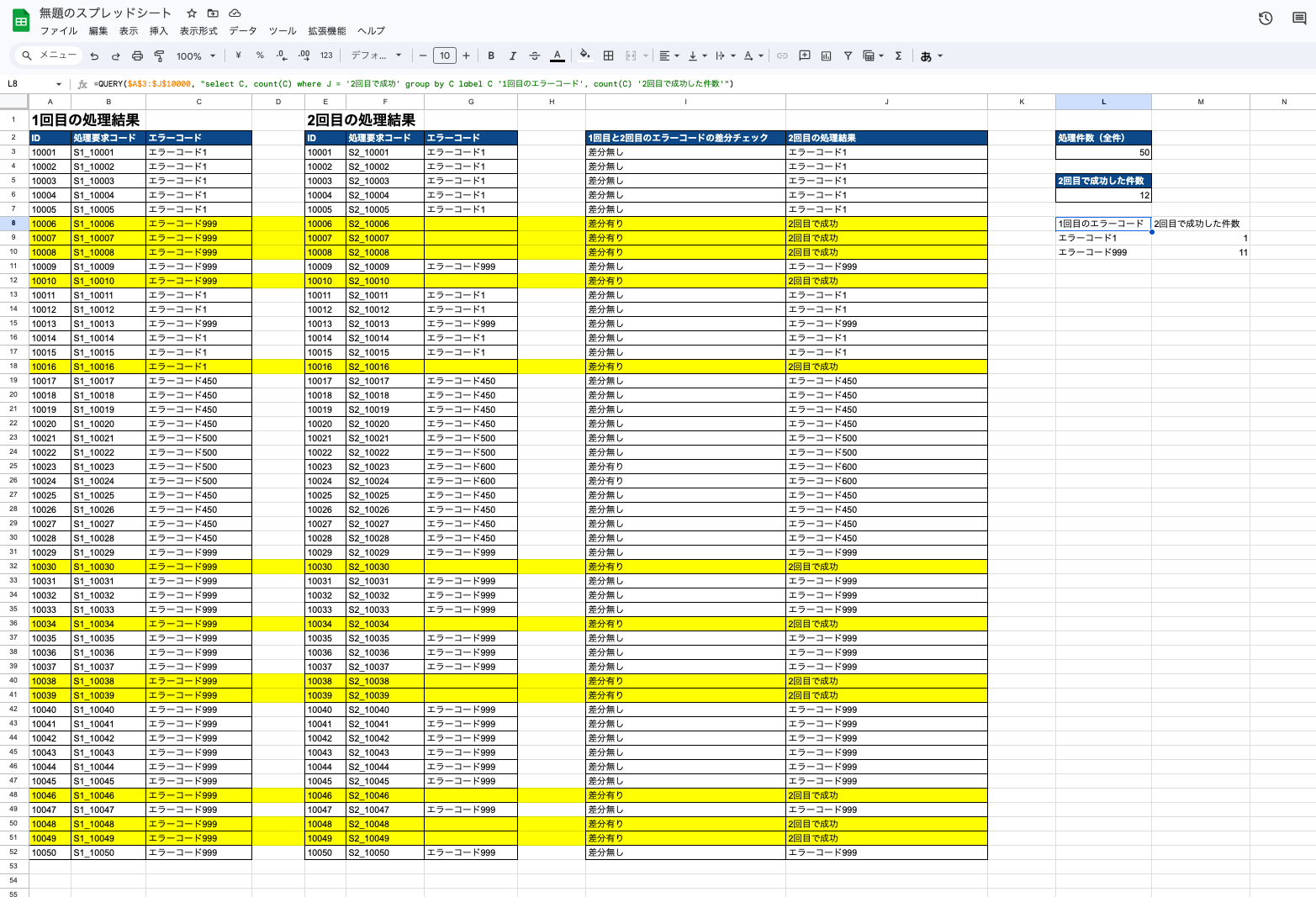1316x897 pixels.
Task: Open the 表示形式 menu
Action: [198, 31]
